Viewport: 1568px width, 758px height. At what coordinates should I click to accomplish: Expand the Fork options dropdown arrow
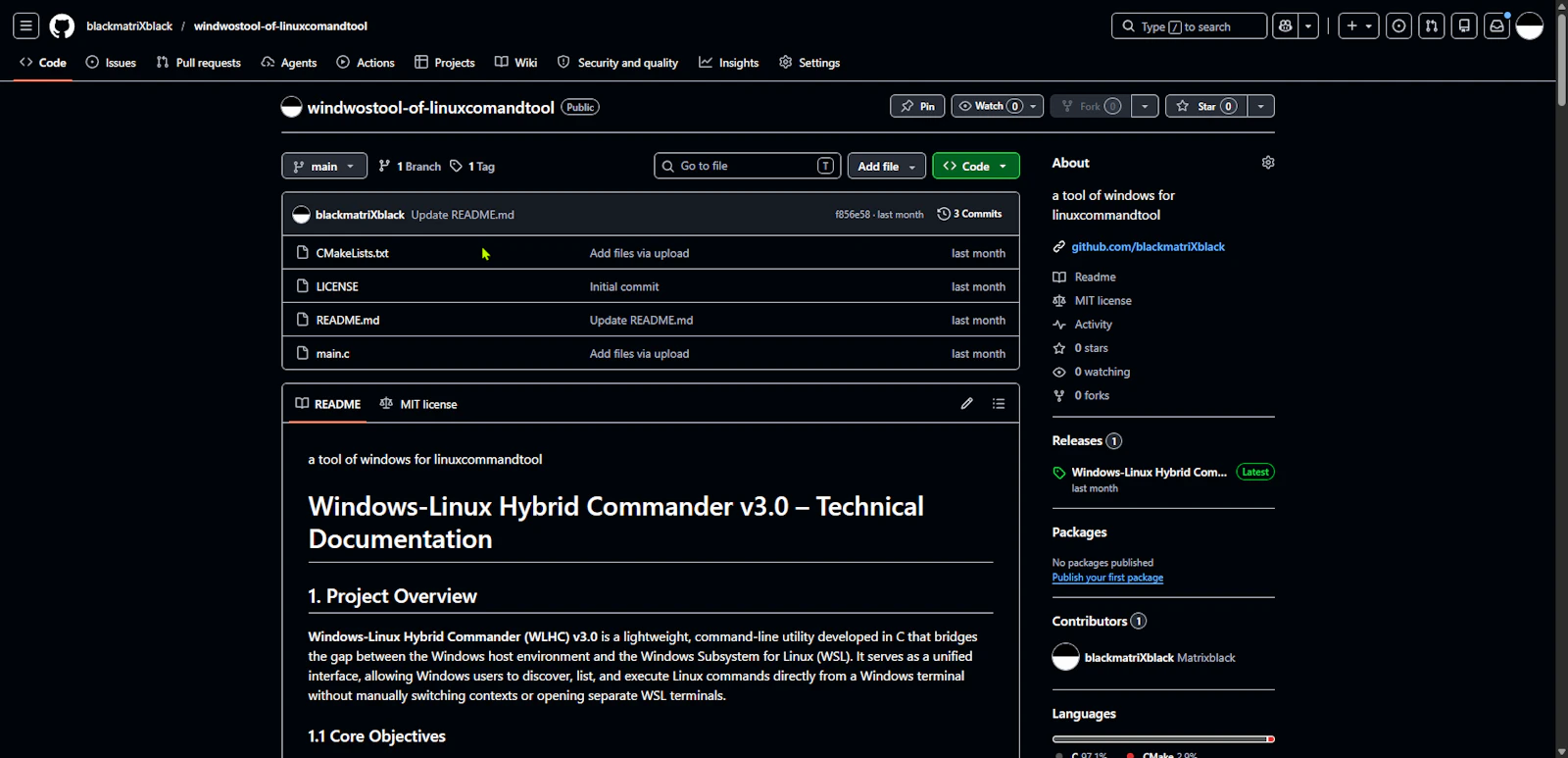[1145, 106]
